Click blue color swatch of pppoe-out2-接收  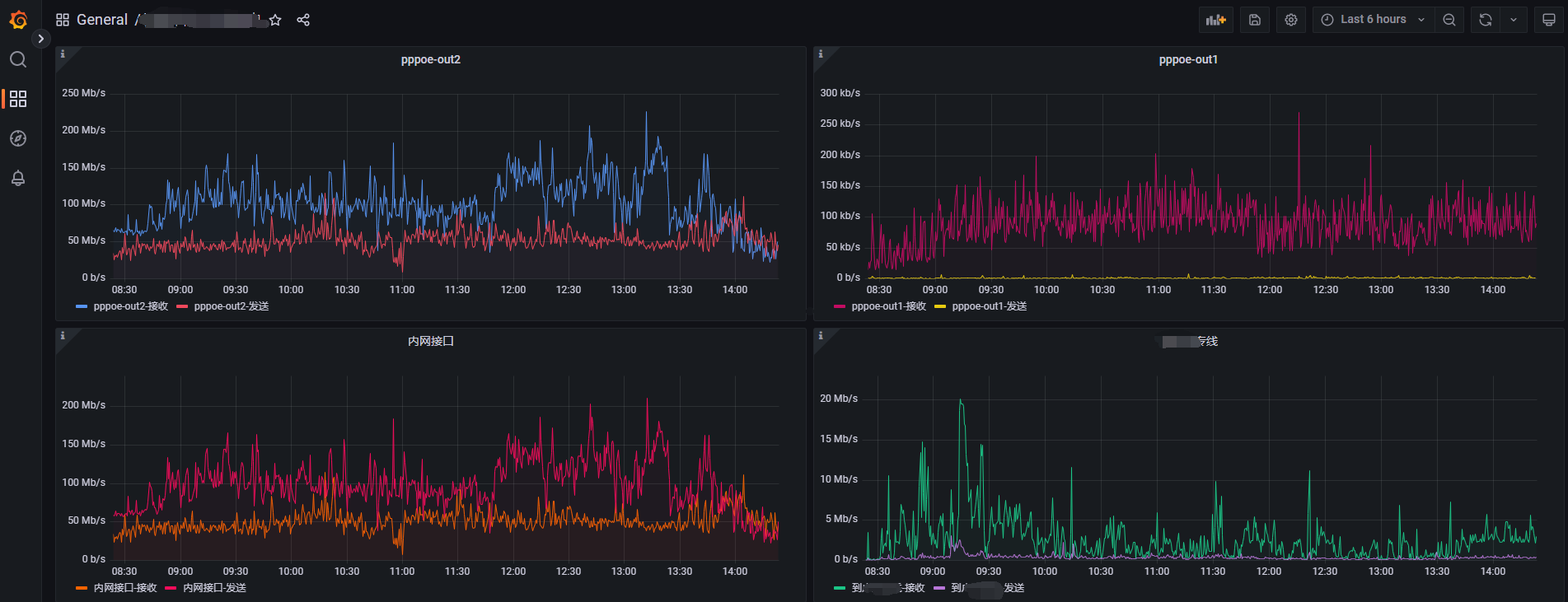tap(82, 306)
